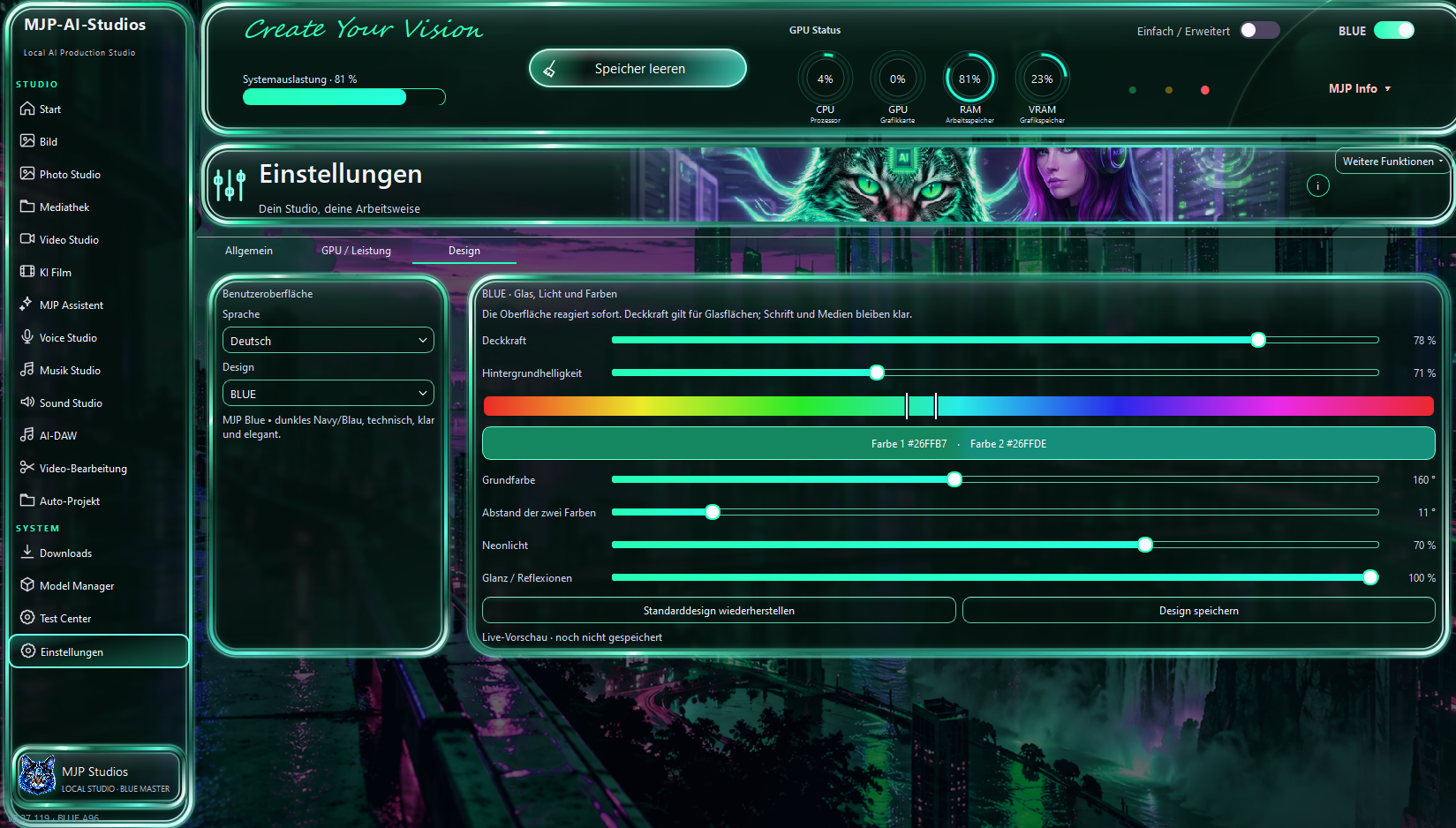The width and height of the screenshot is (1456, 828).
Task: Click the Auto-Projekt folder icon
Action: click(x=27, y=501)
